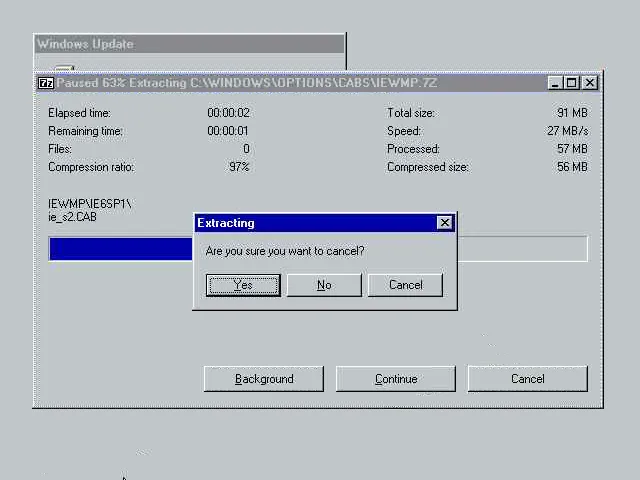640x480 pixels.
Task: Click the Files count value 0
Action: (246, 149)
